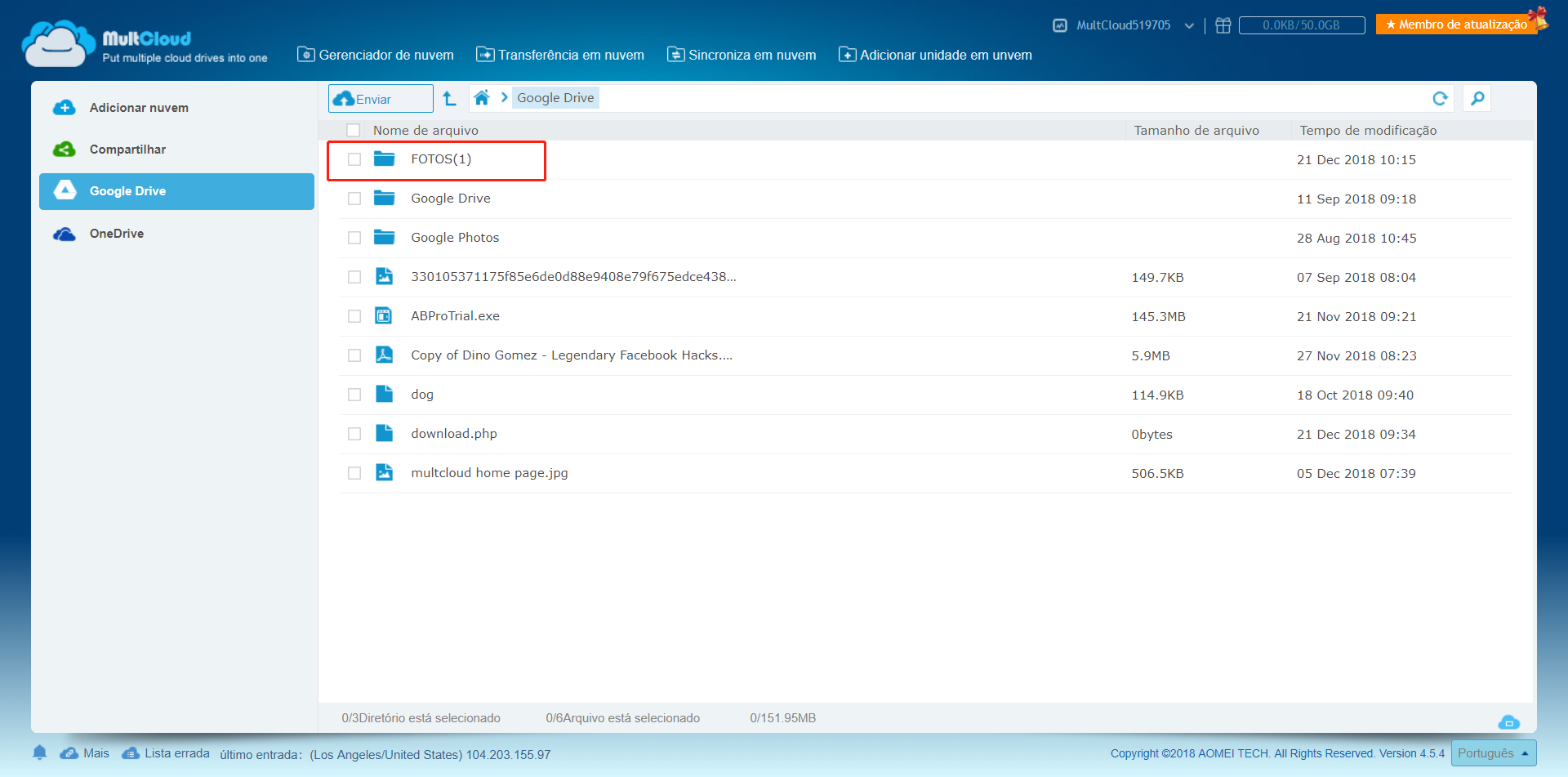Expand the MultCloud519705 account dropdown
The height and width of the screenshot is (777, 1568).
(1189, 26)
